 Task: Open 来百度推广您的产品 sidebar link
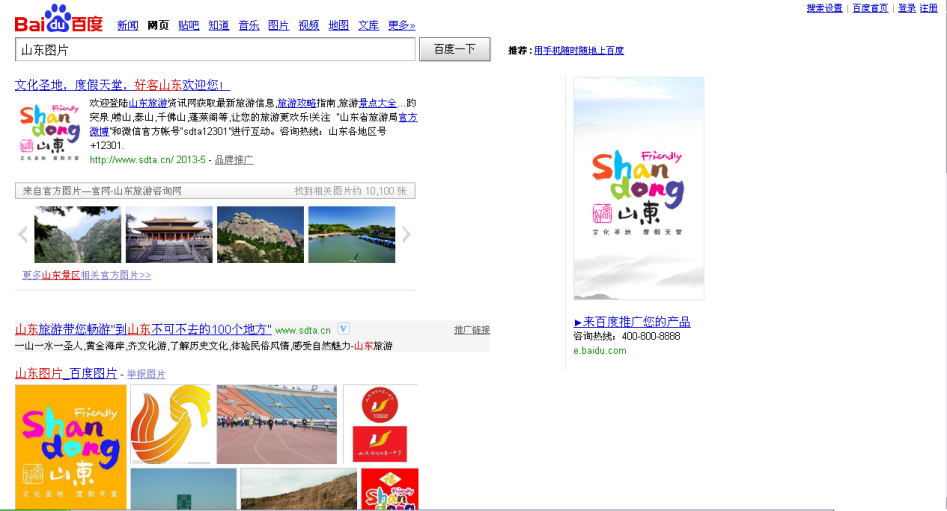point(632,322)
